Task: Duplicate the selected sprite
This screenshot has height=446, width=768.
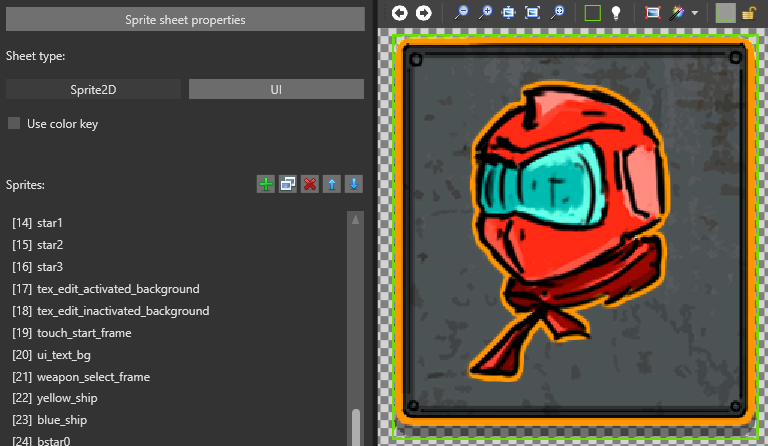Action: tap(288, 184)
